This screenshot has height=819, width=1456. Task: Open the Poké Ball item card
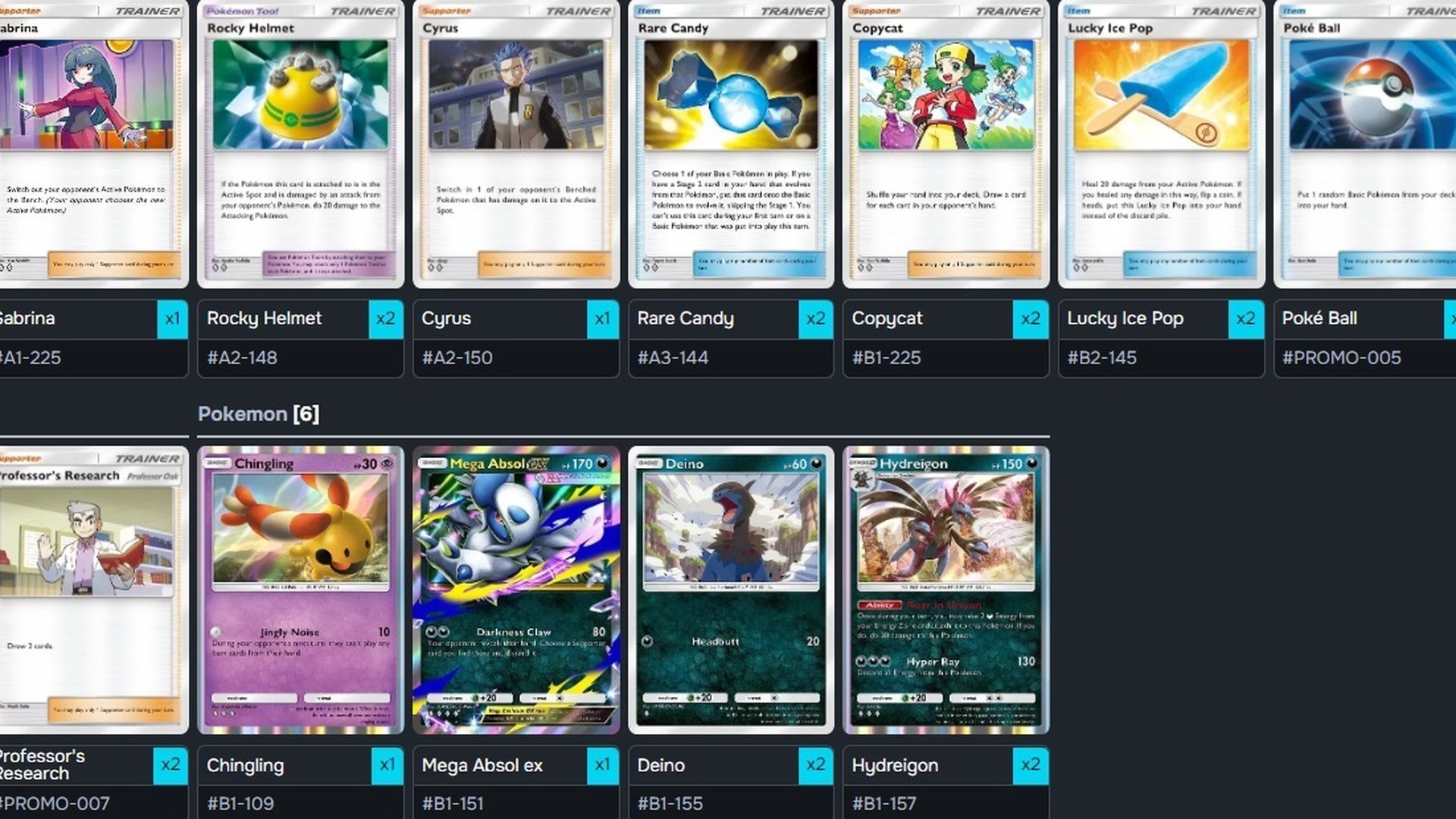(1365, 143)
